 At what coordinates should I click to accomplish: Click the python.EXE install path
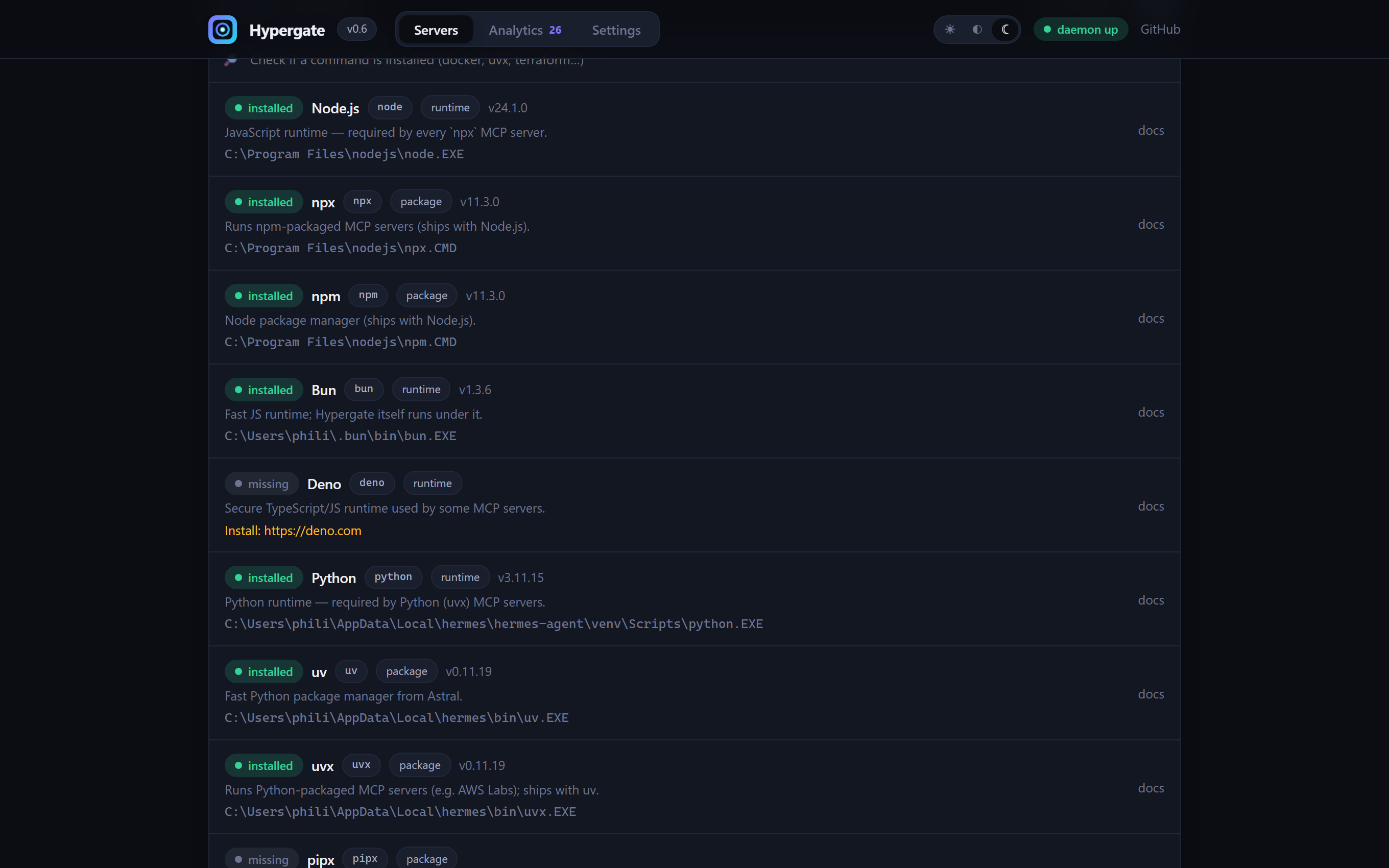tap(494, 624)
